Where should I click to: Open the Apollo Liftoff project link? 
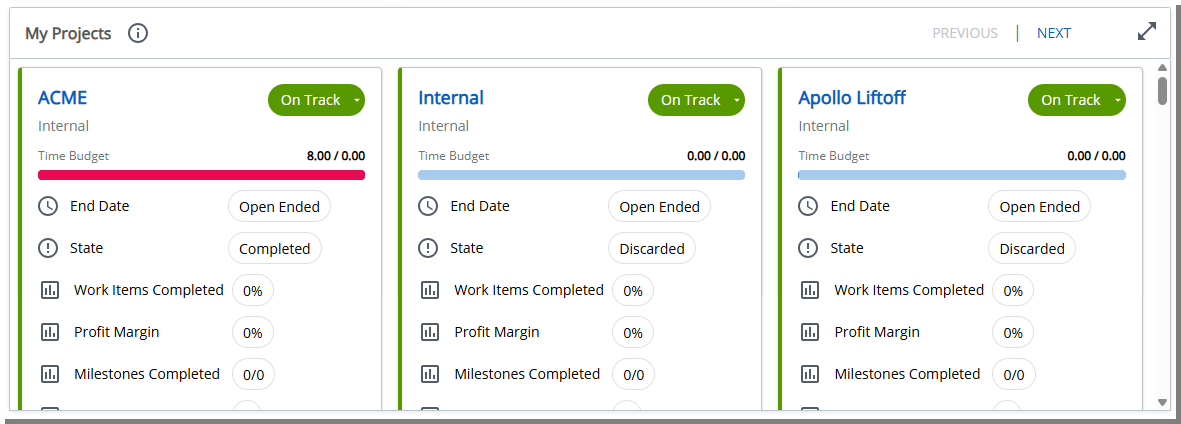[x=852, y=98]
